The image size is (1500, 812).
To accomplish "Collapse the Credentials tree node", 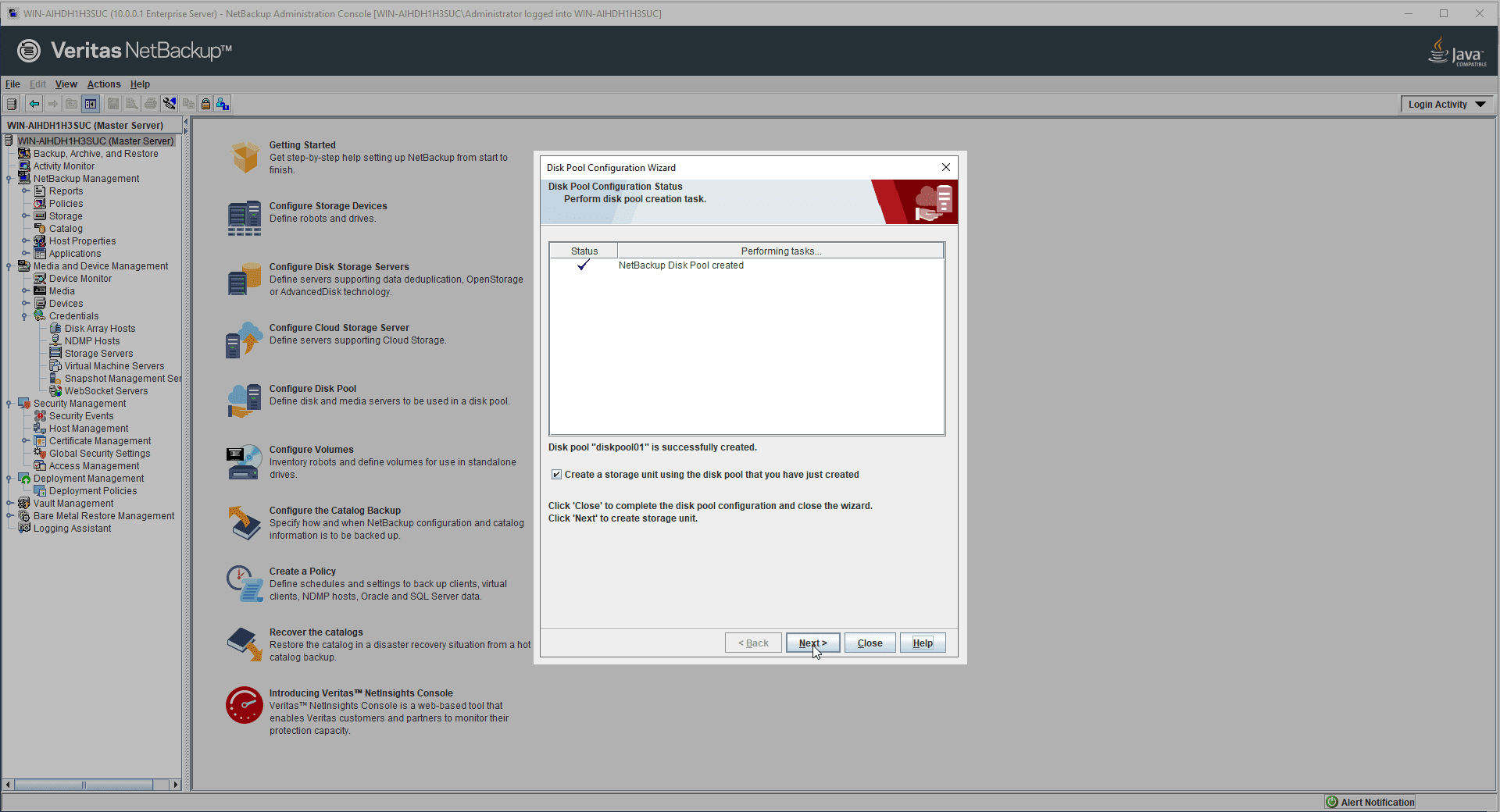I will click(x=25, y=316).
